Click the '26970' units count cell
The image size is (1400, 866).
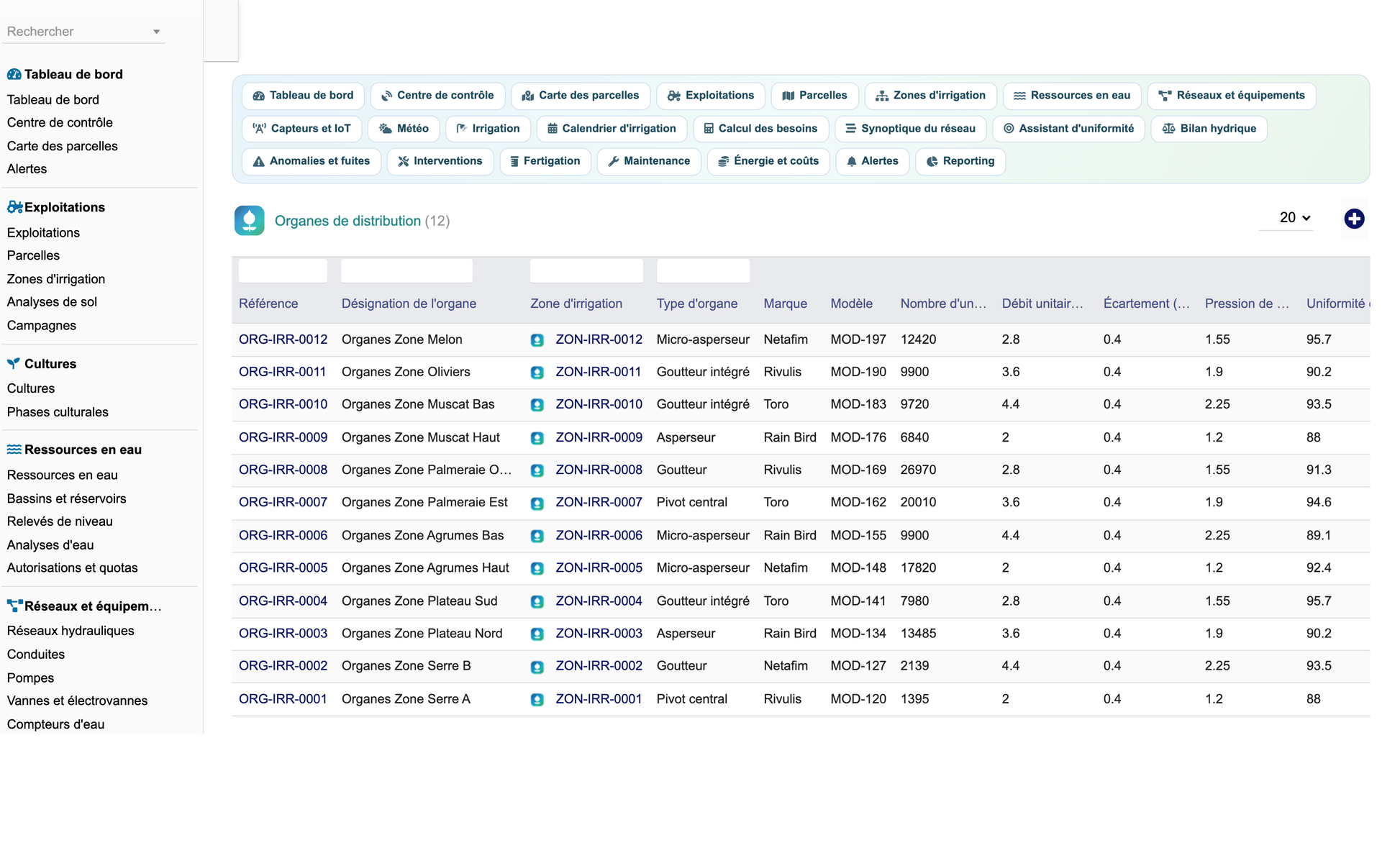[x=918, y=470]
